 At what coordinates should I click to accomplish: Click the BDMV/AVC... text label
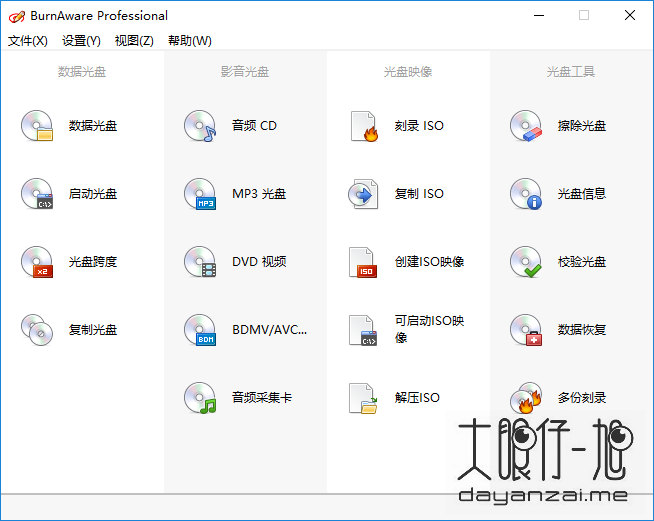tap(269, 330)
